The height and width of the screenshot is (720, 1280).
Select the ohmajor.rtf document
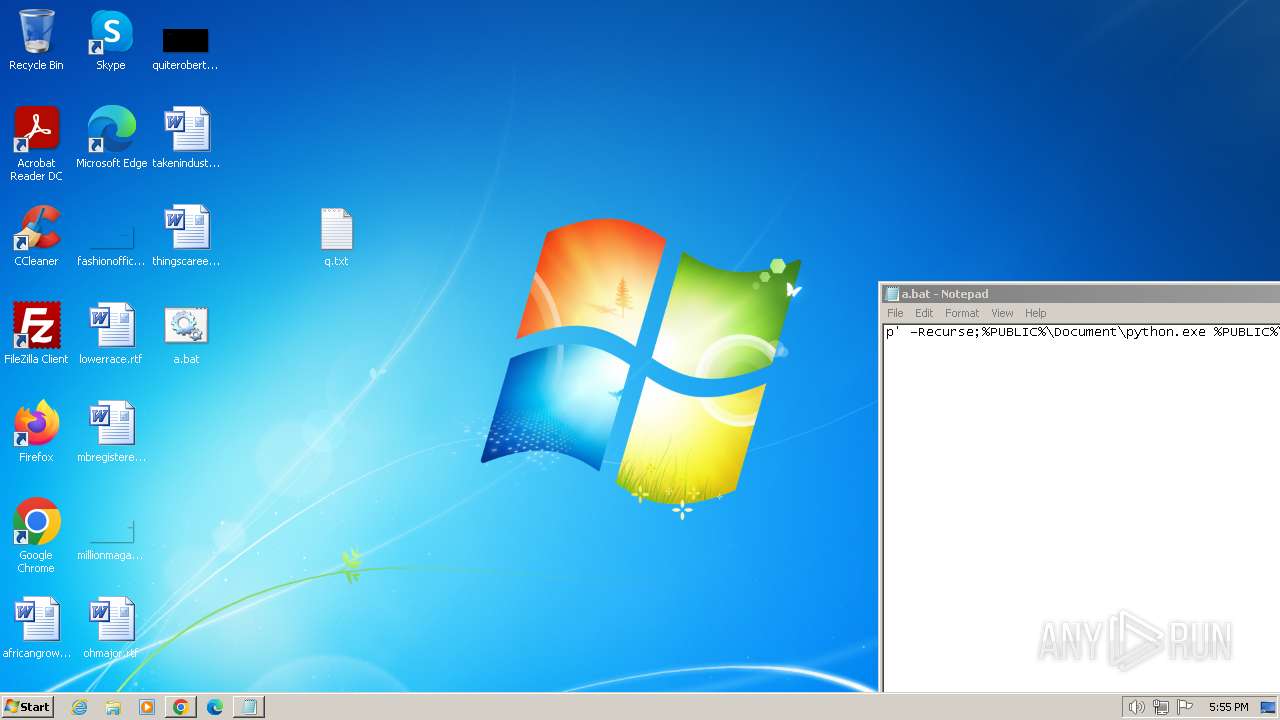tap(111, 627)
